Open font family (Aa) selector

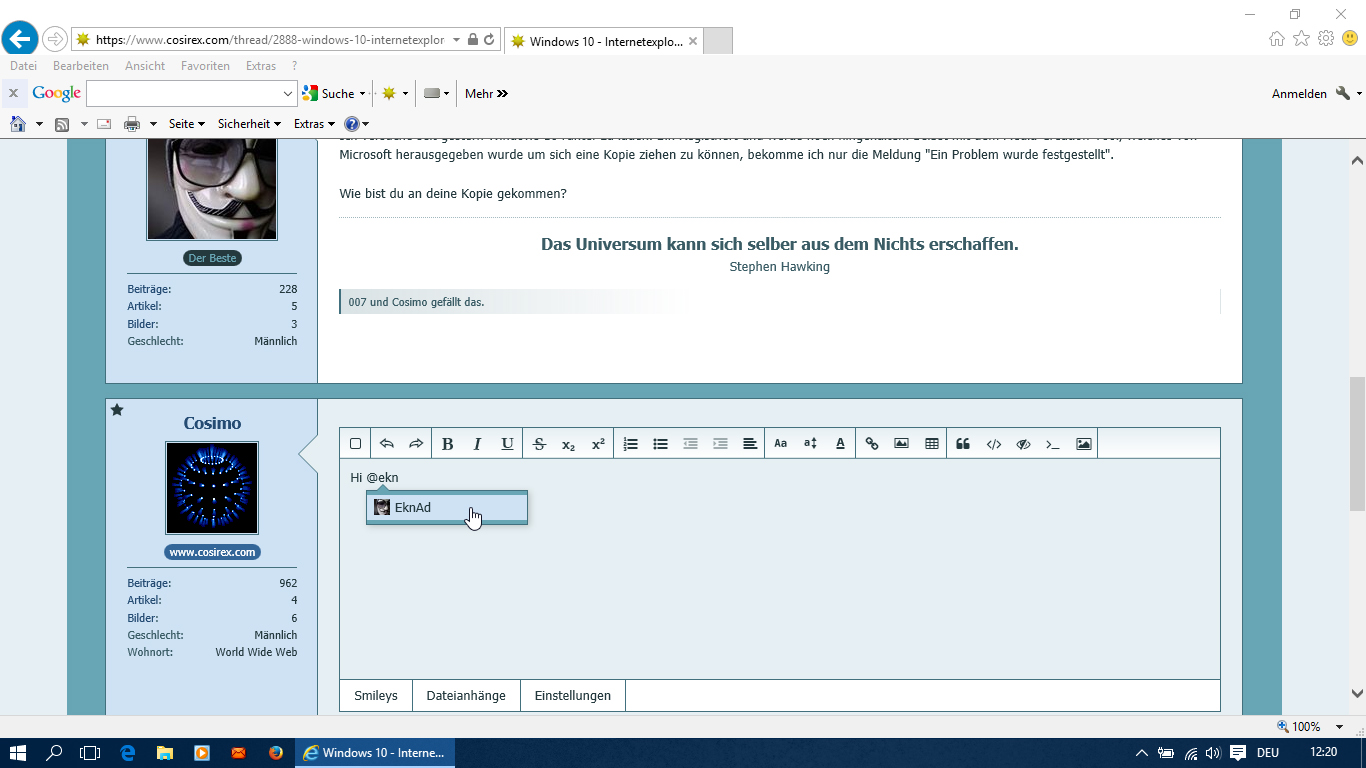781,444
